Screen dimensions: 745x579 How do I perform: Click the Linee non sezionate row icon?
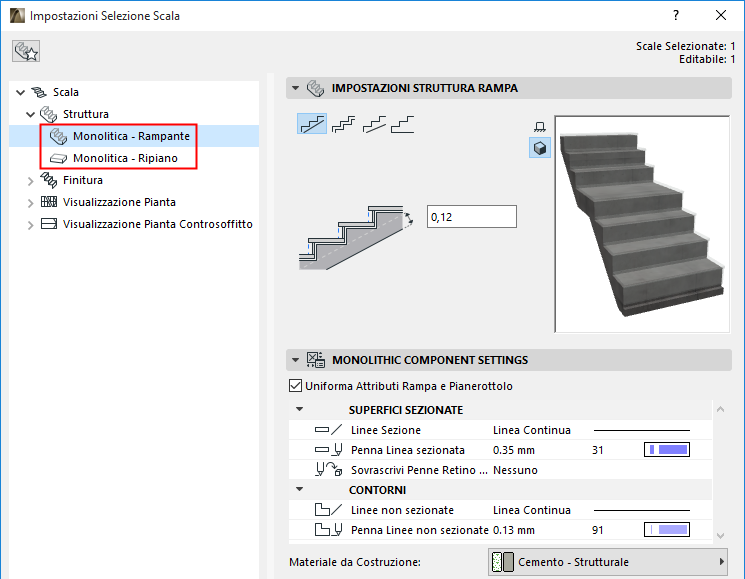tap(328, 510)
